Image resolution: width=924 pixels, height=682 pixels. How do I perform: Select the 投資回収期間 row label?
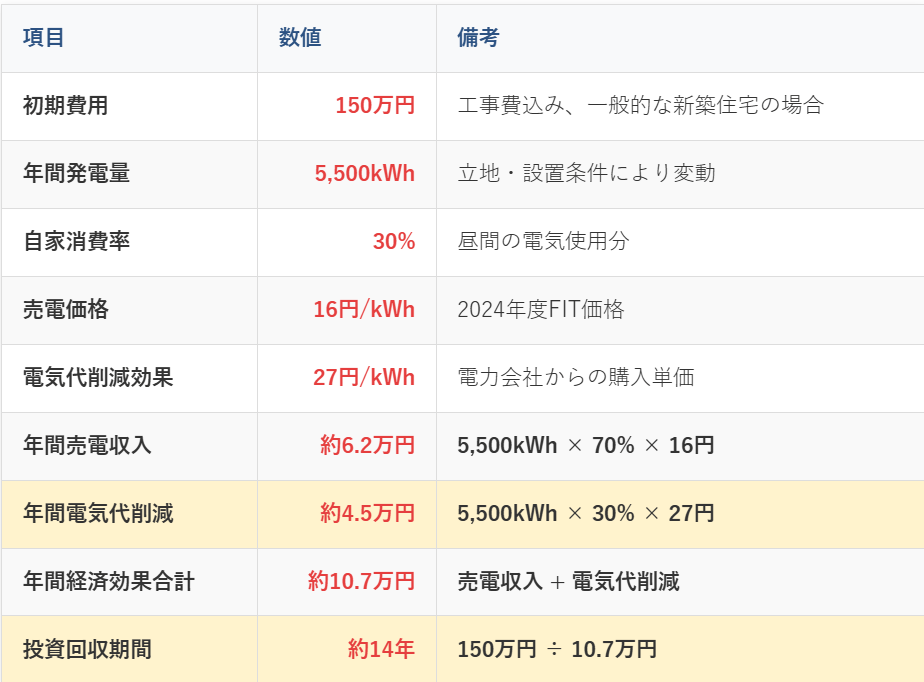click(x=87, y=650)
